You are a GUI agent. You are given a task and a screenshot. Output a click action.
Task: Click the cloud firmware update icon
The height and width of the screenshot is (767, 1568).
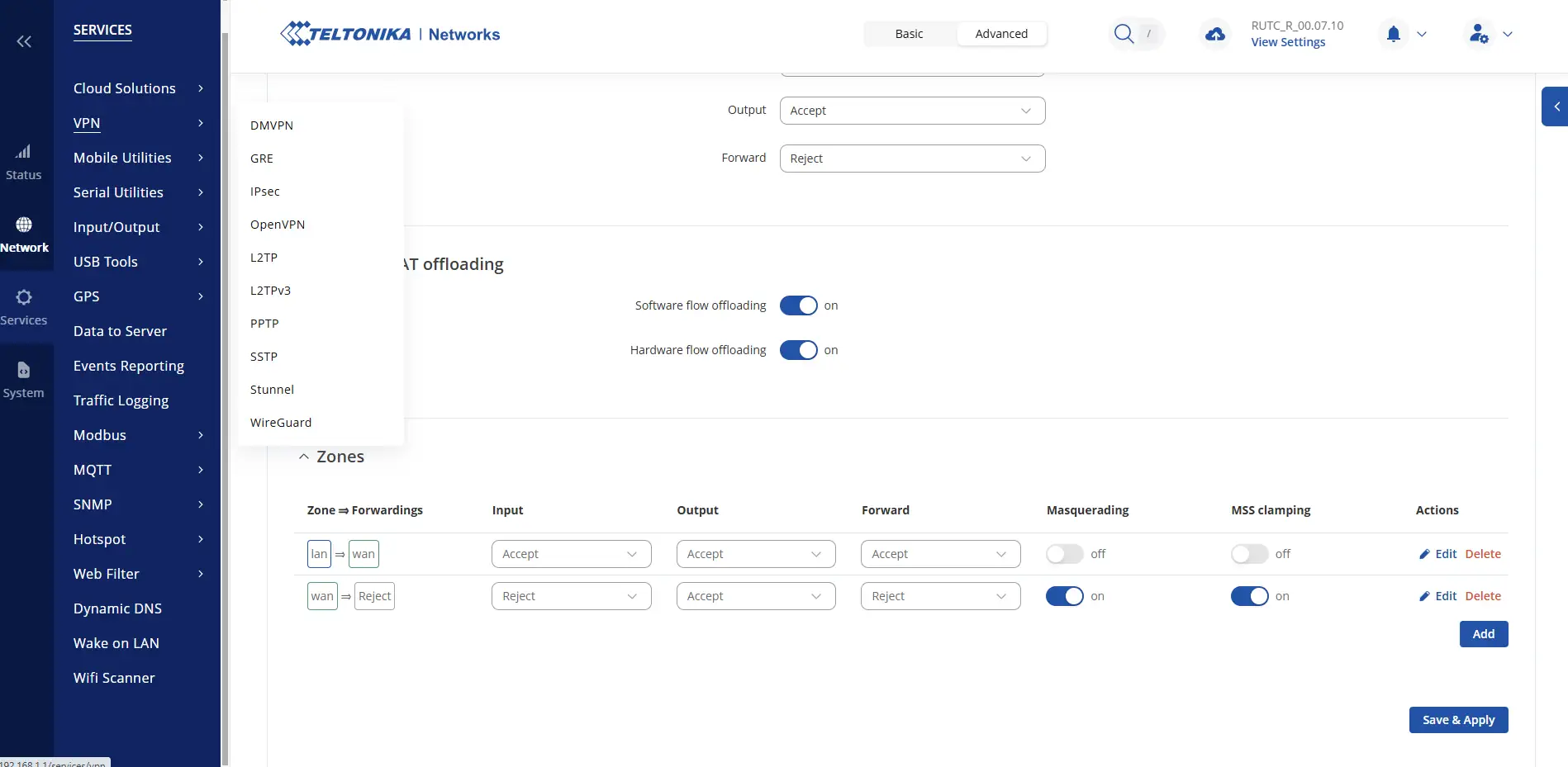(1215, 34)
